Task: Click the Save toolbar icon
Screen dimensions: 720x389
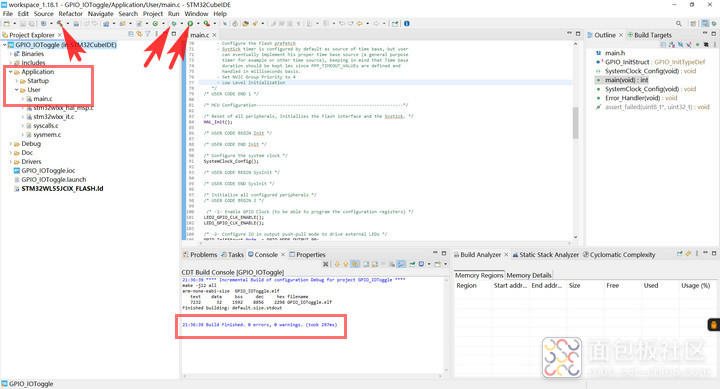Action: (x=23, y=23)
